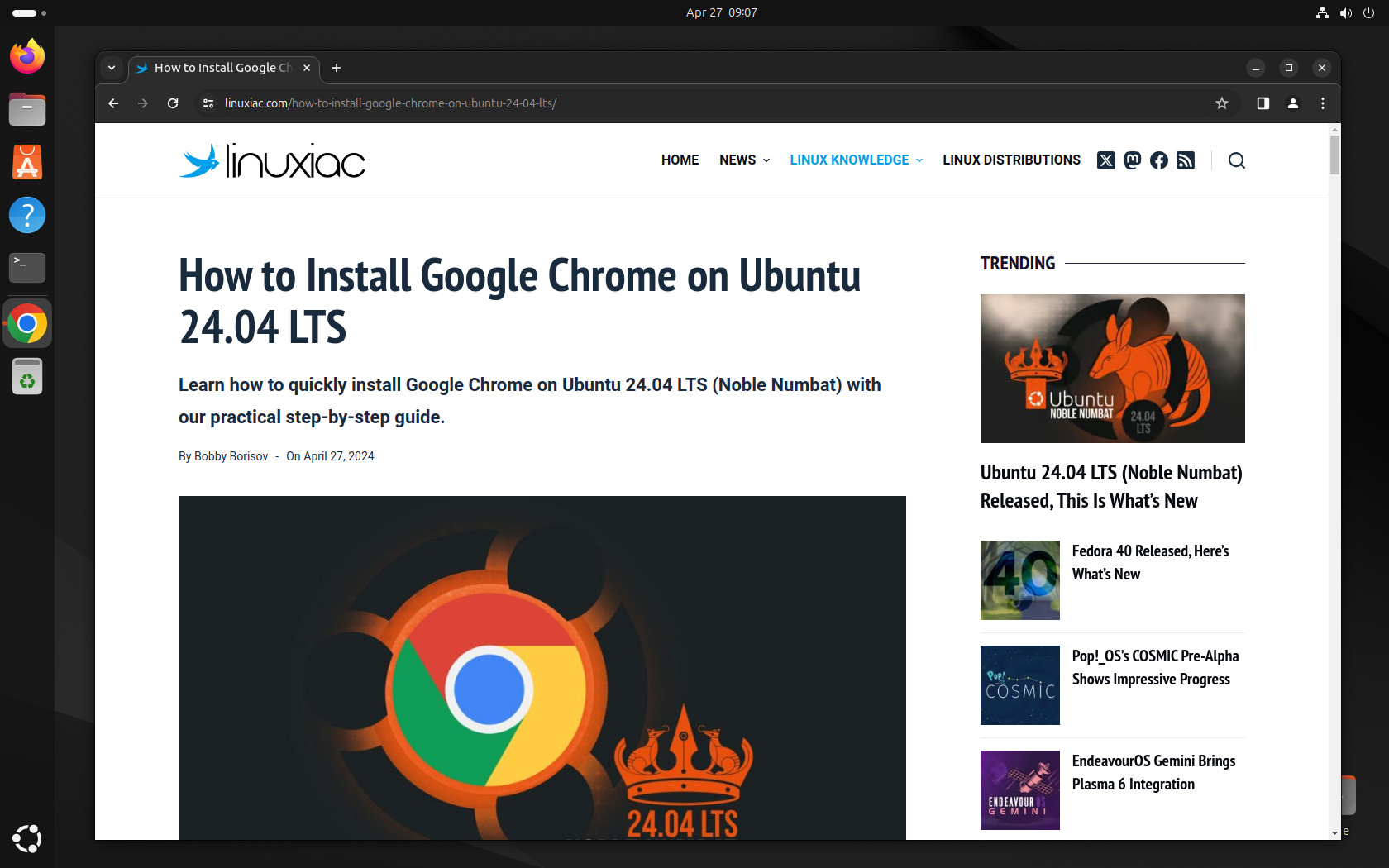Click the linuxiac.com address bar URL

tap(390, 103)
